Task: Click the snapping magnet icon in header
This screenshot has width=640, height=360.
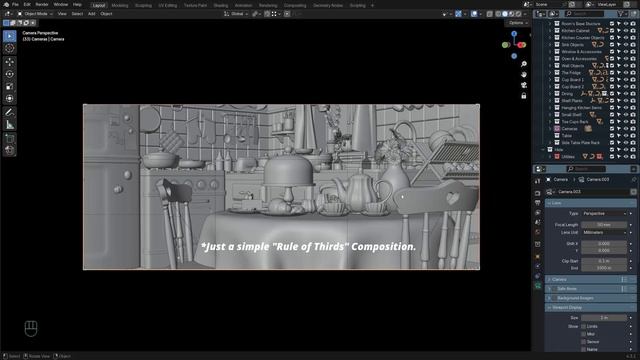Action: coord(267,14)
